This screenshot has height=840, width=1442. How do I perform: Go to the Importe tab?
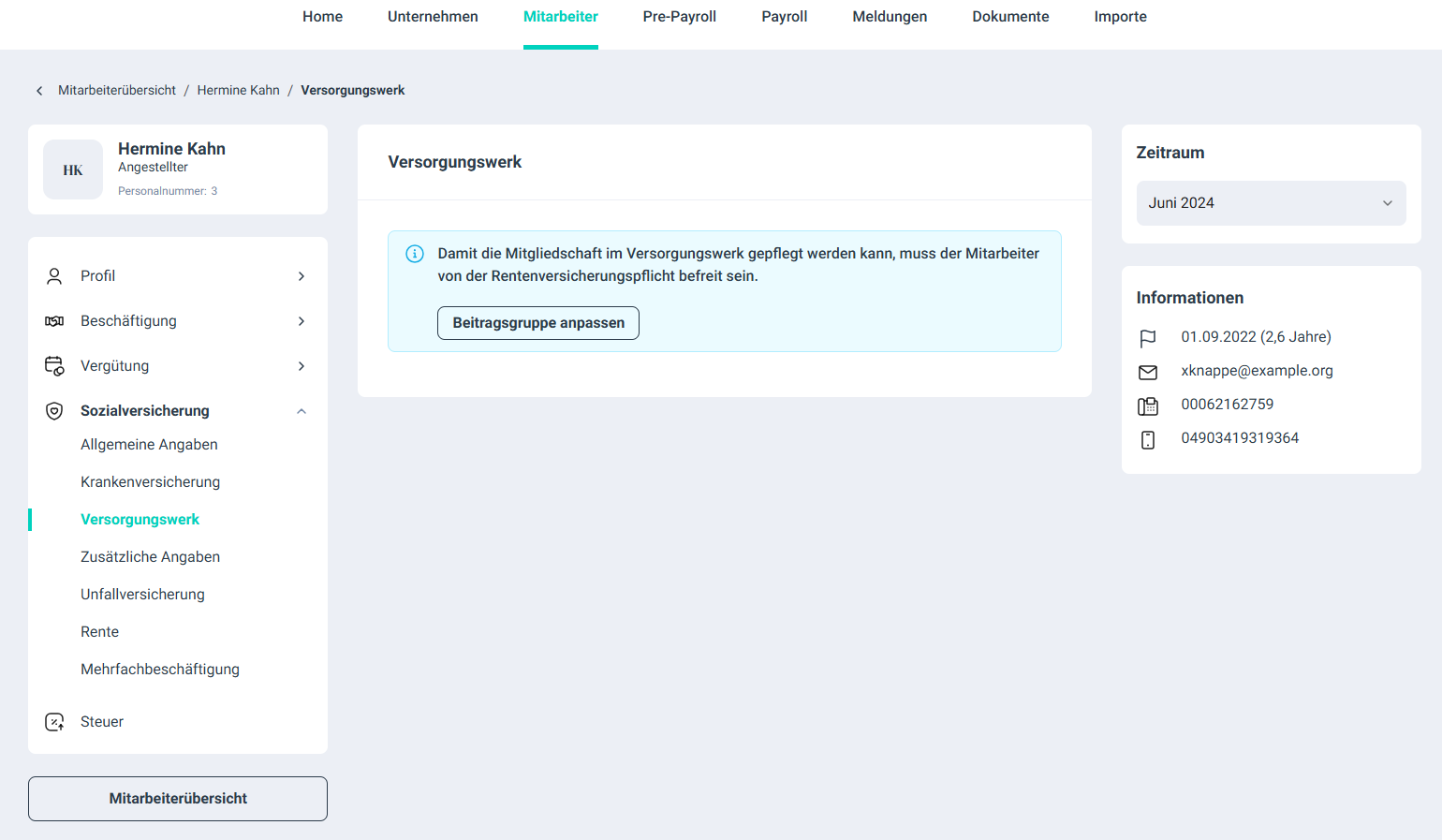pos(1121,17)
